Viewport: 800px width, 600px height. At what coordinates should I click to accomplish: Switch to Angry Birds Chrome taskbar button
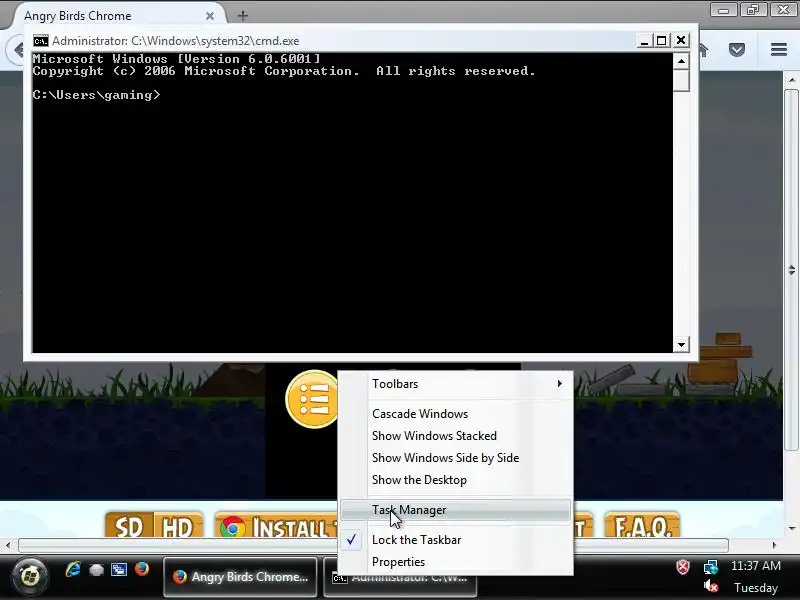coord(240,577)
